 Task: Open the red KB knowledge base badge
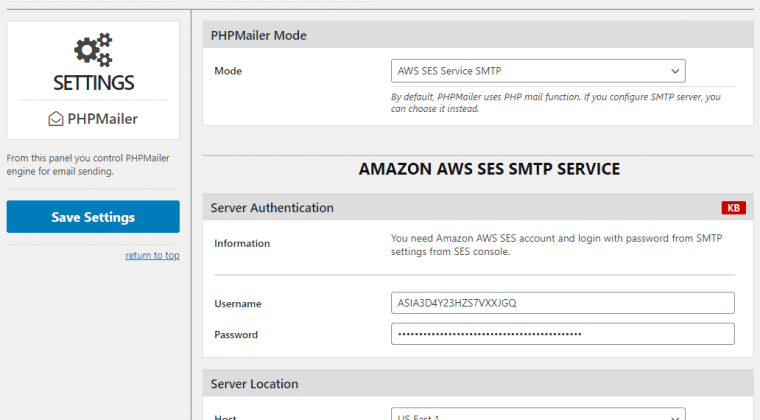(733, 208)
